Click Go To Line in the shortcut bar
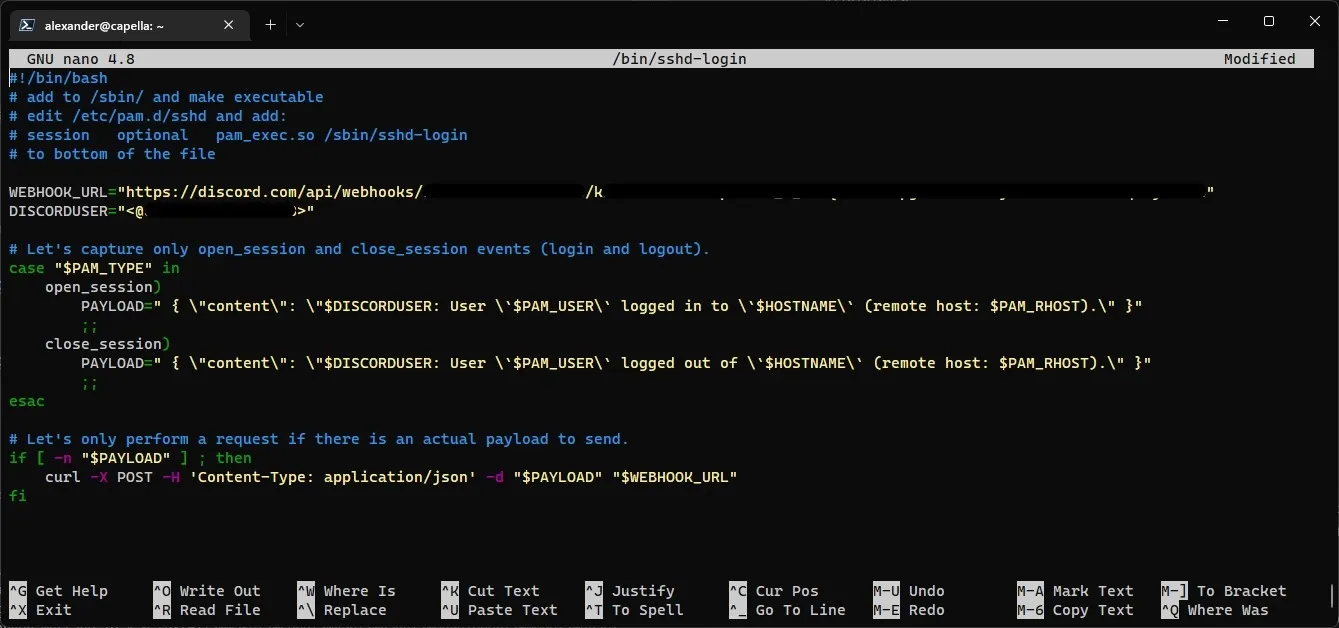1339x628 pixels. [x=798, y=610]
